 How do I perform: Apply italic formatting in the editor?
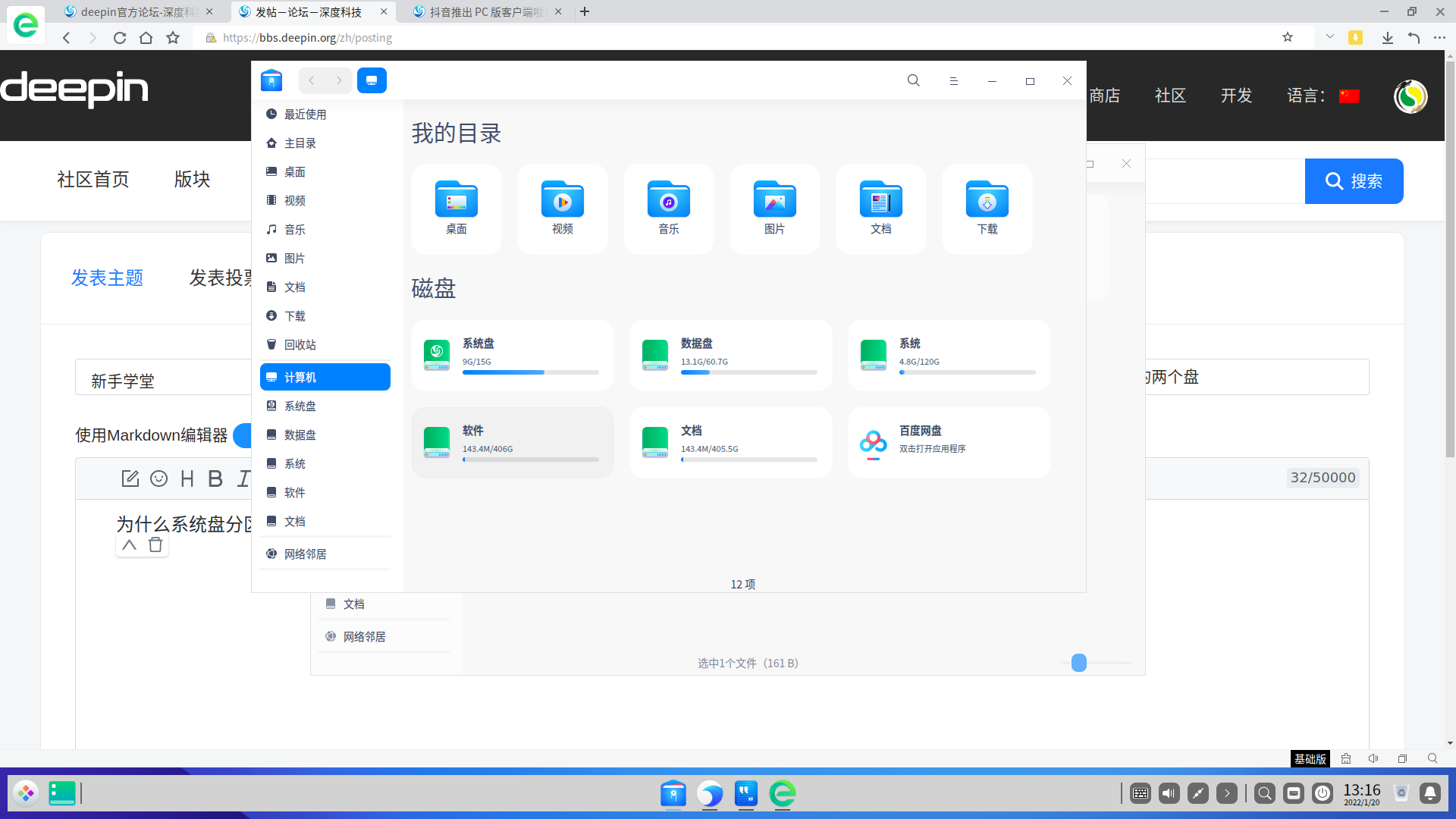coord(242,479)
